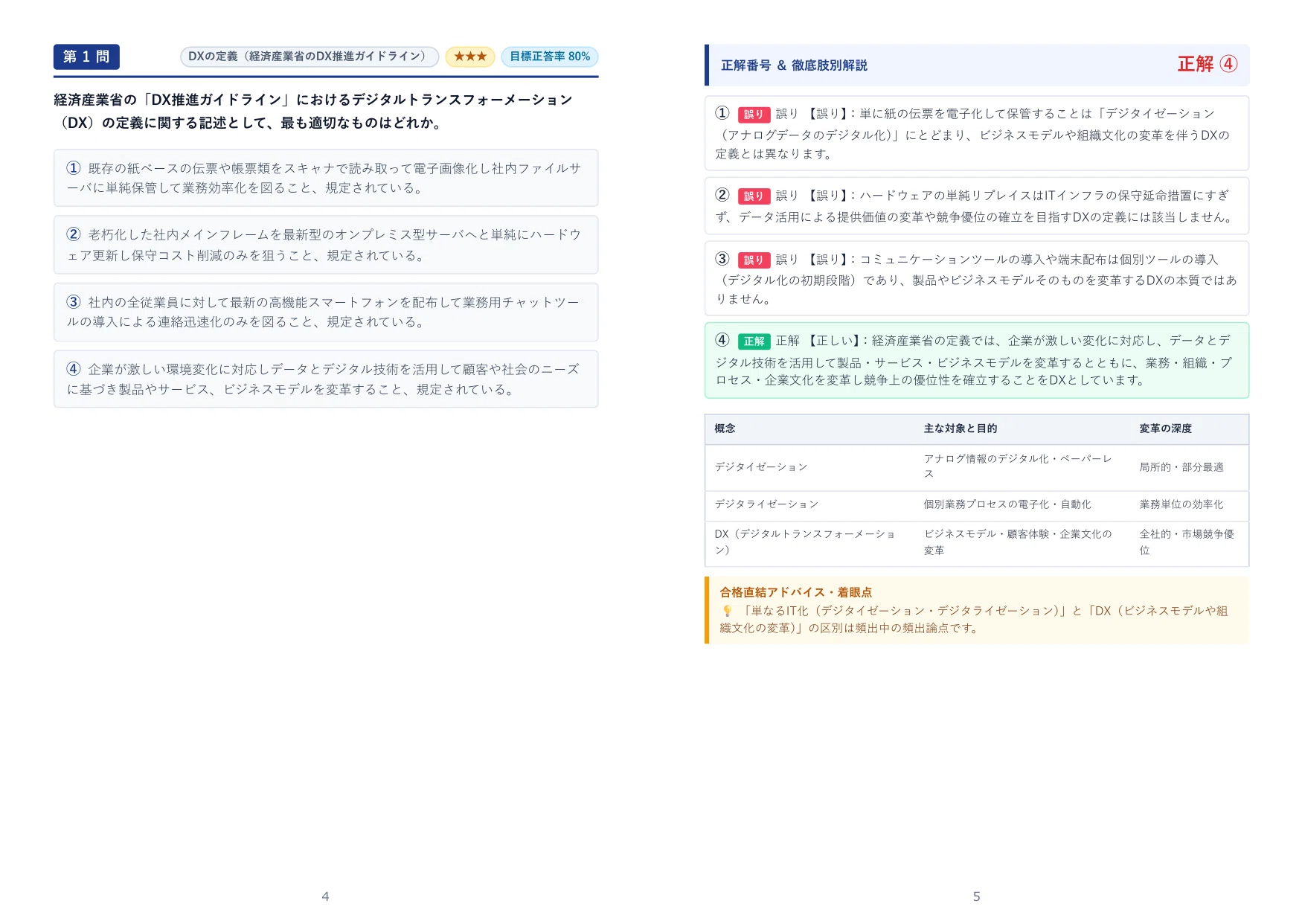Click page number 5 at the bottom
The width and height of the screenshot is (1302, 924).
(976, 896)
